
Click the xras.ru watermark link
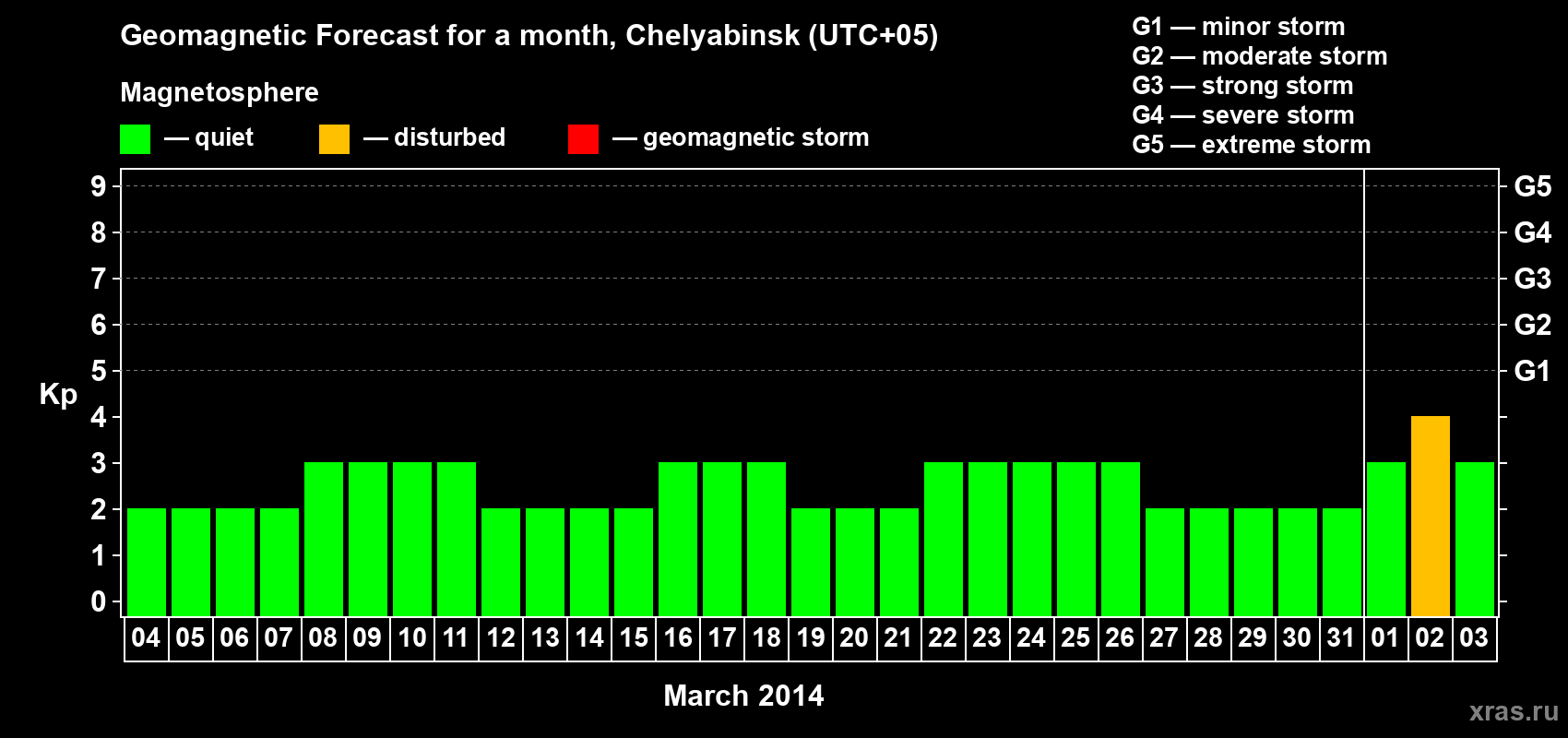(1514, 711)
